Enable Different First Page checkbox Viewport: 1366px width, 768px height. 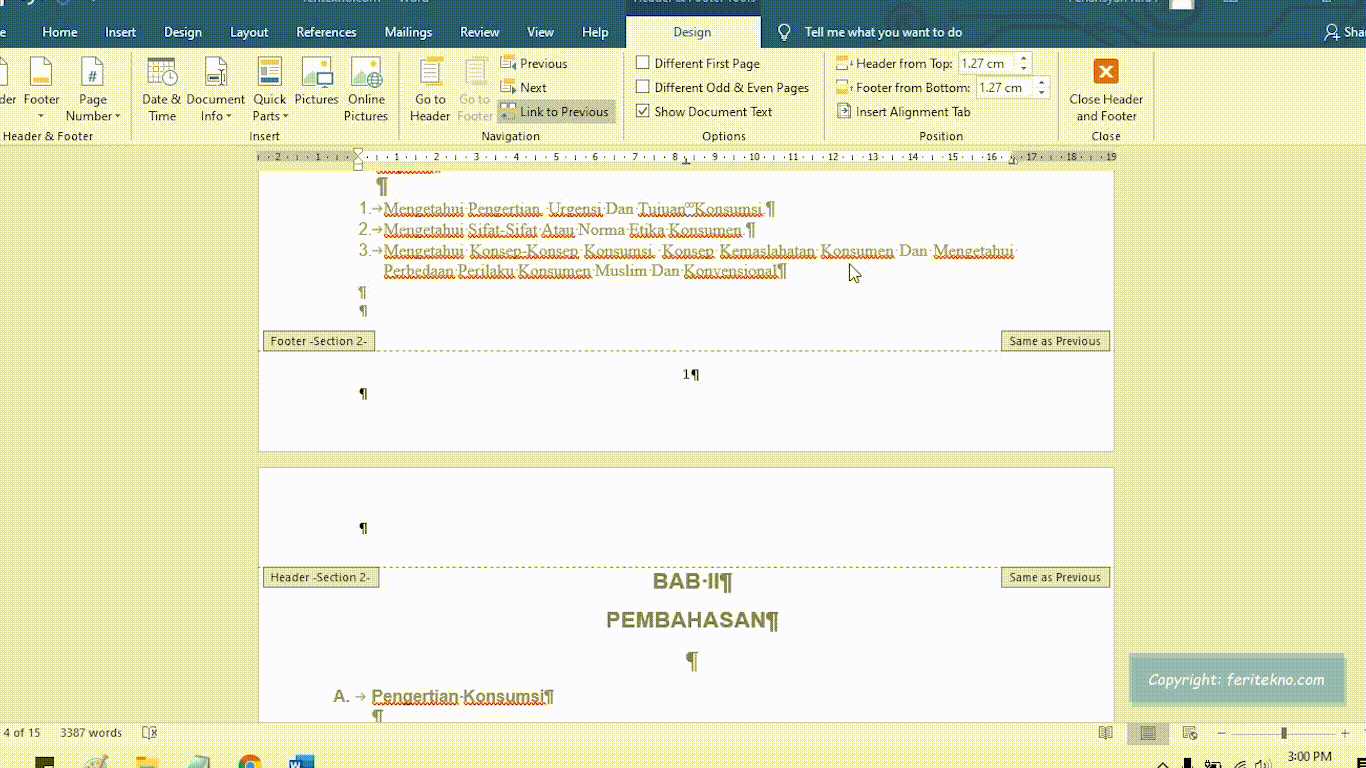[643, 63]
